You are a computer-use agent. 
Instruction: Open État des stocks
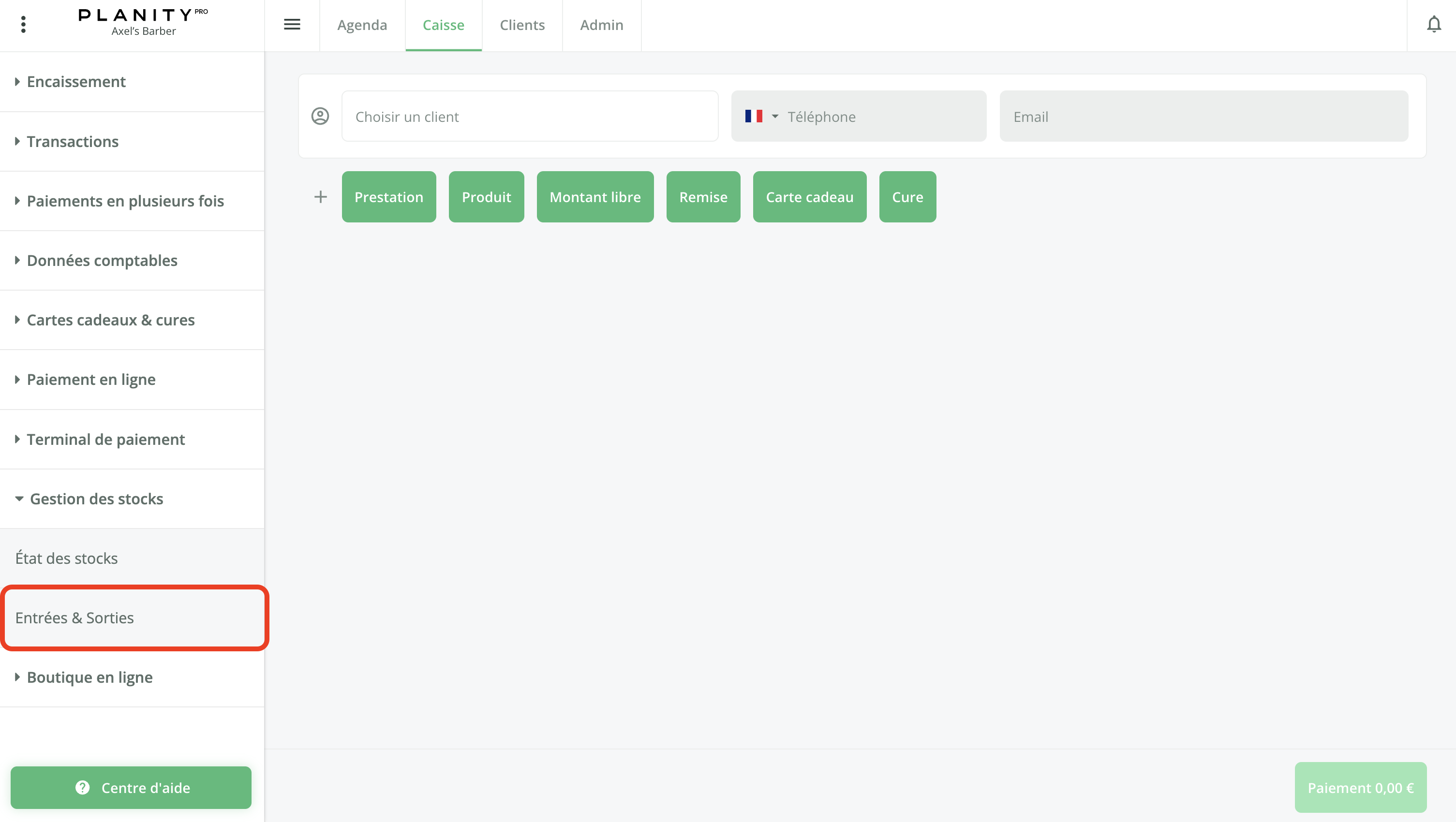click(67, 558)
